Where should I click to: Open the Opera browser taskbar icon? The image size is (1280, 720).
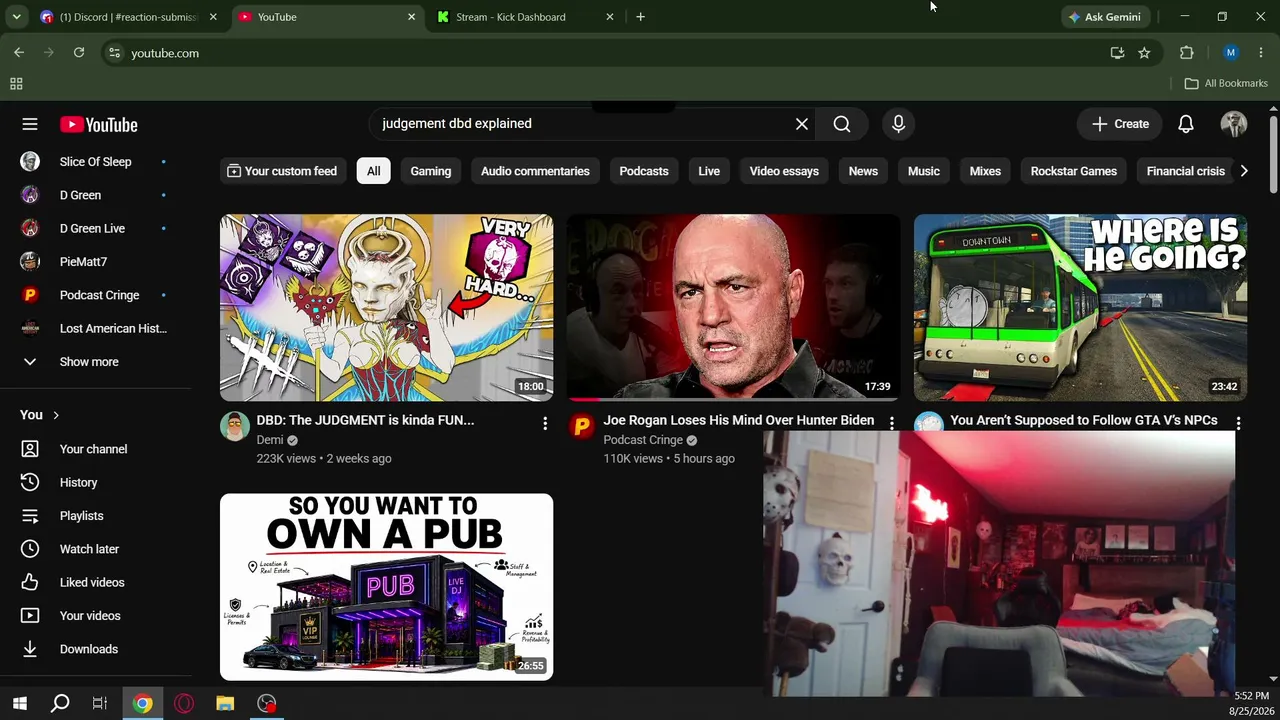click(184, 703)
